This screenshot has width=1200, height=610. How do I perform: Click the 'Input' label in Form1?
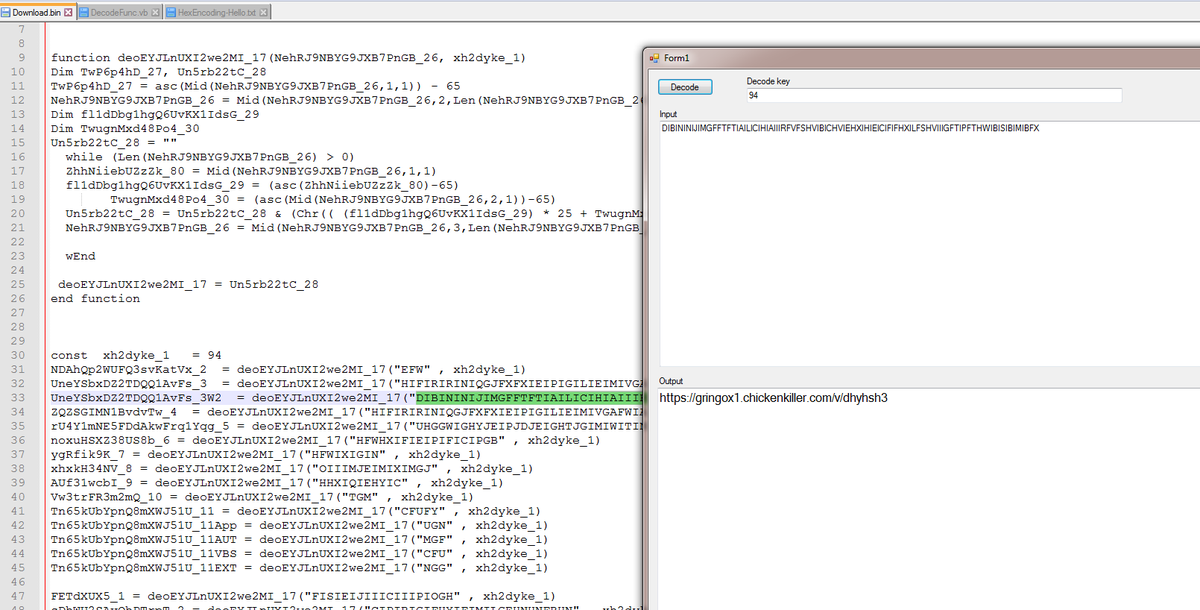[668, 115]
